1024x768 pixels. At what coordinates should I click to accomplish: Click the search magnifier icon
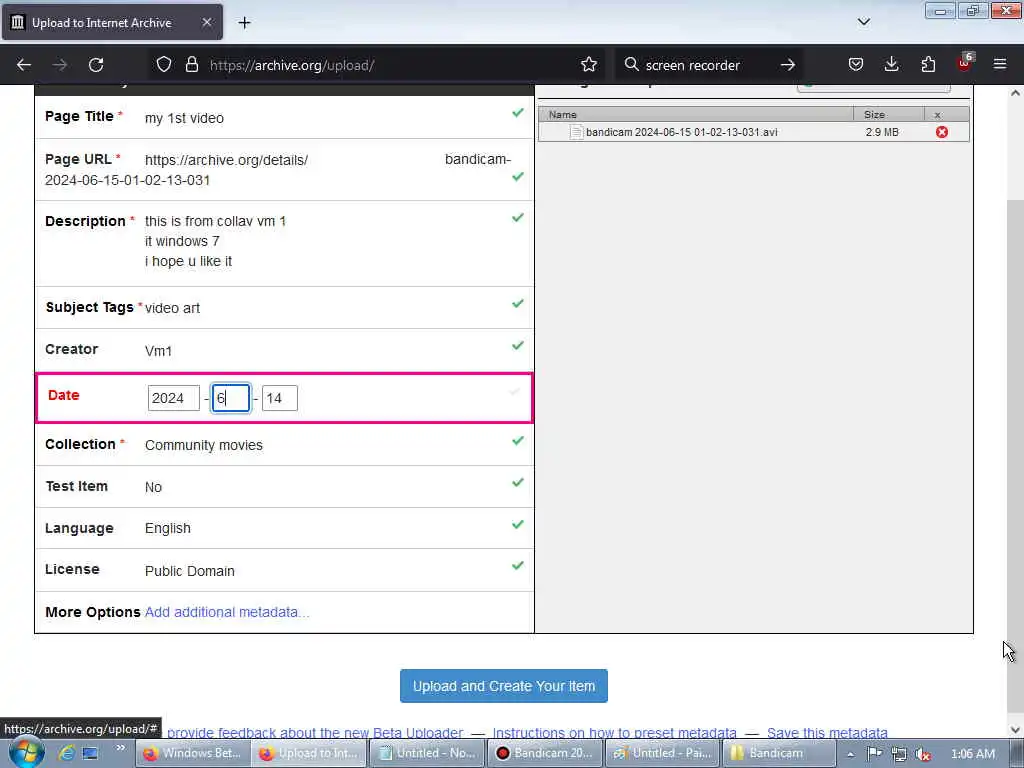tap(631, 65)
